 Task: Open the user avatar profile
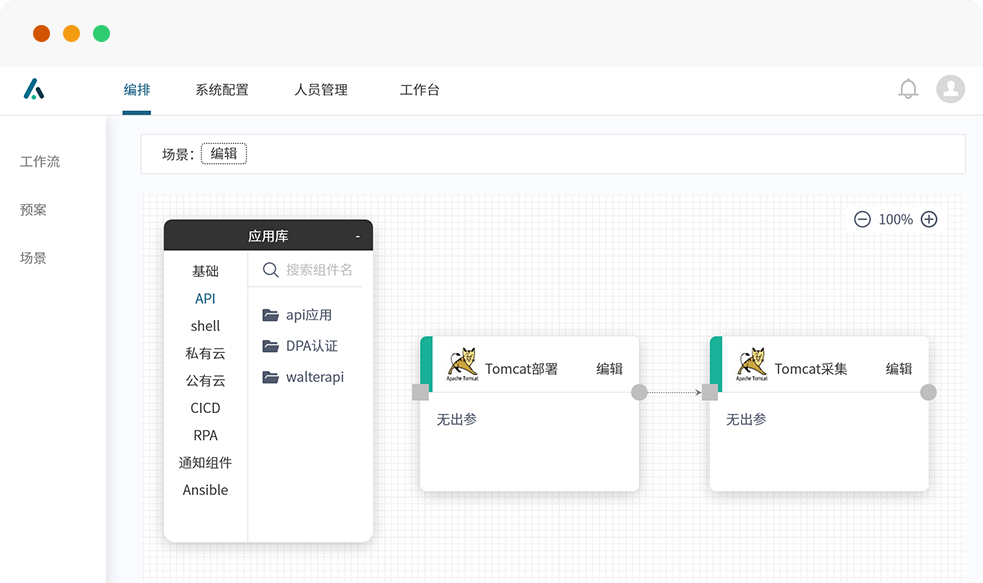pyautogui.click(x=950, y=89)
